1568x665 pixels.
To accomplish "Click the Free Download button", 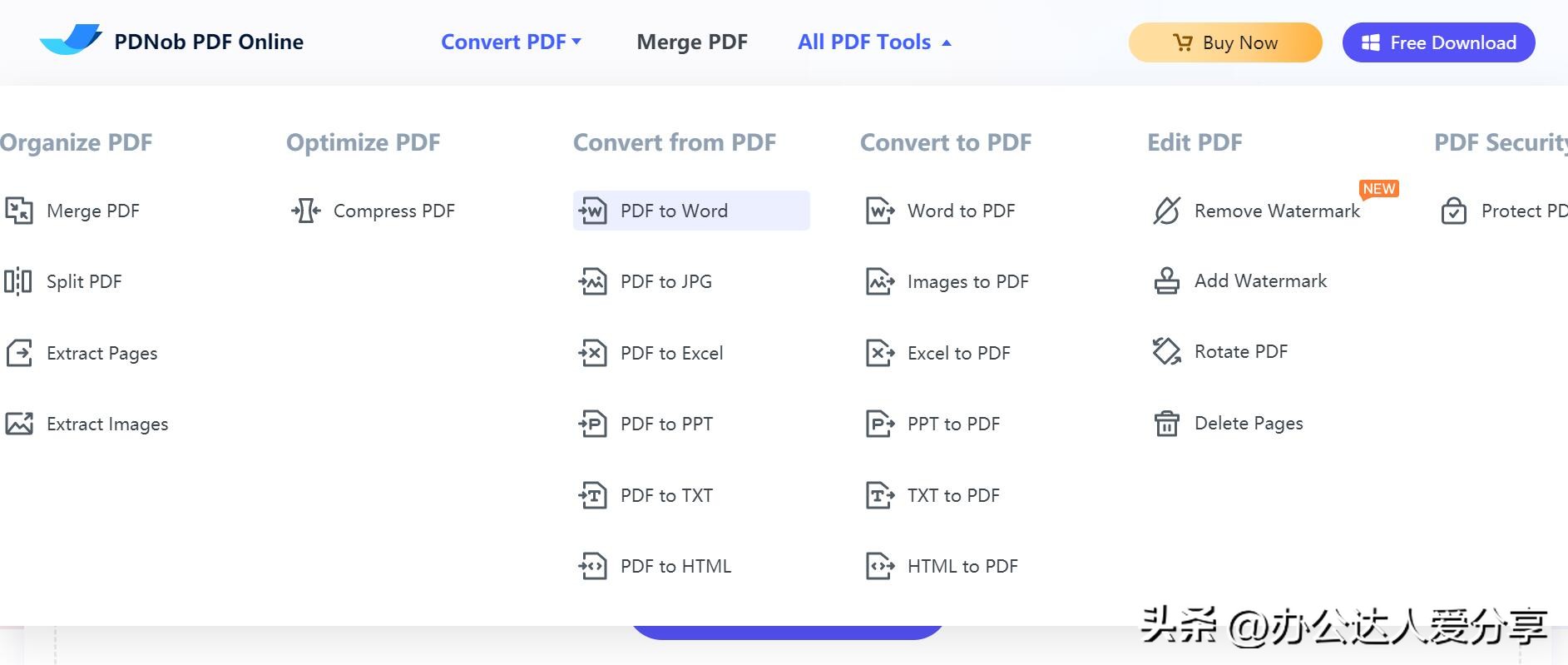I will [1438, 42].
